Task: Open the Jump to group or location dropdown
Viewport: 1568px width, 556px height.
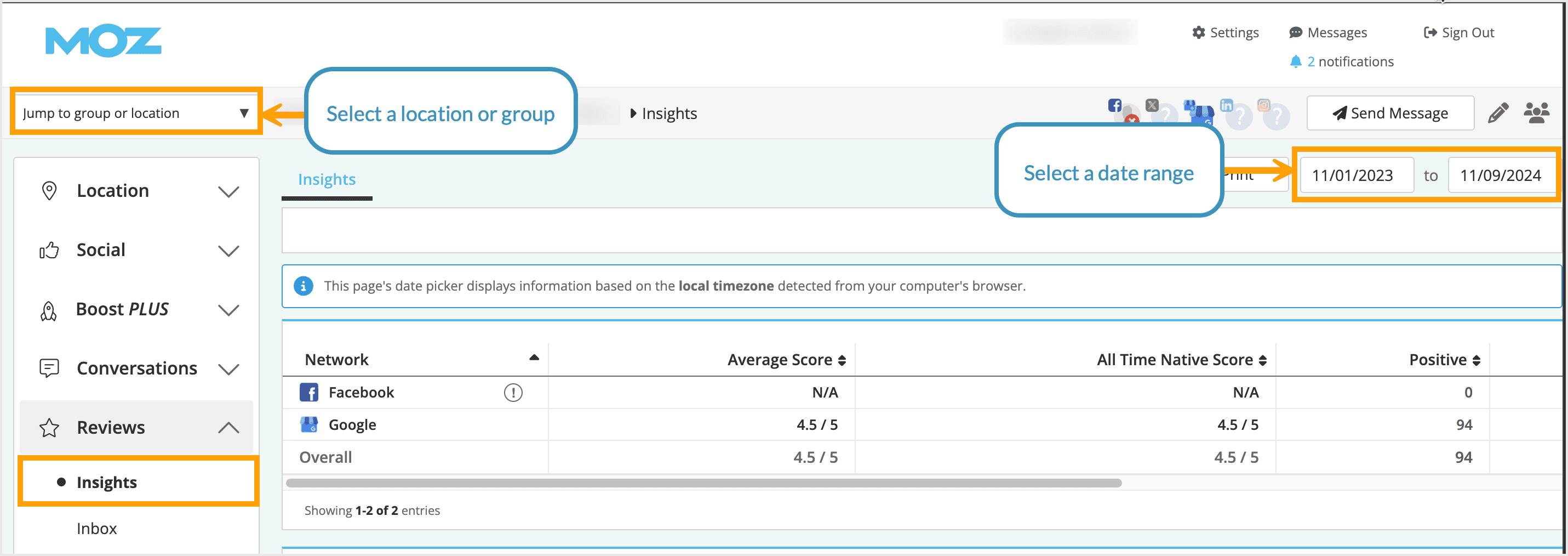Action: tap(135, 112)
